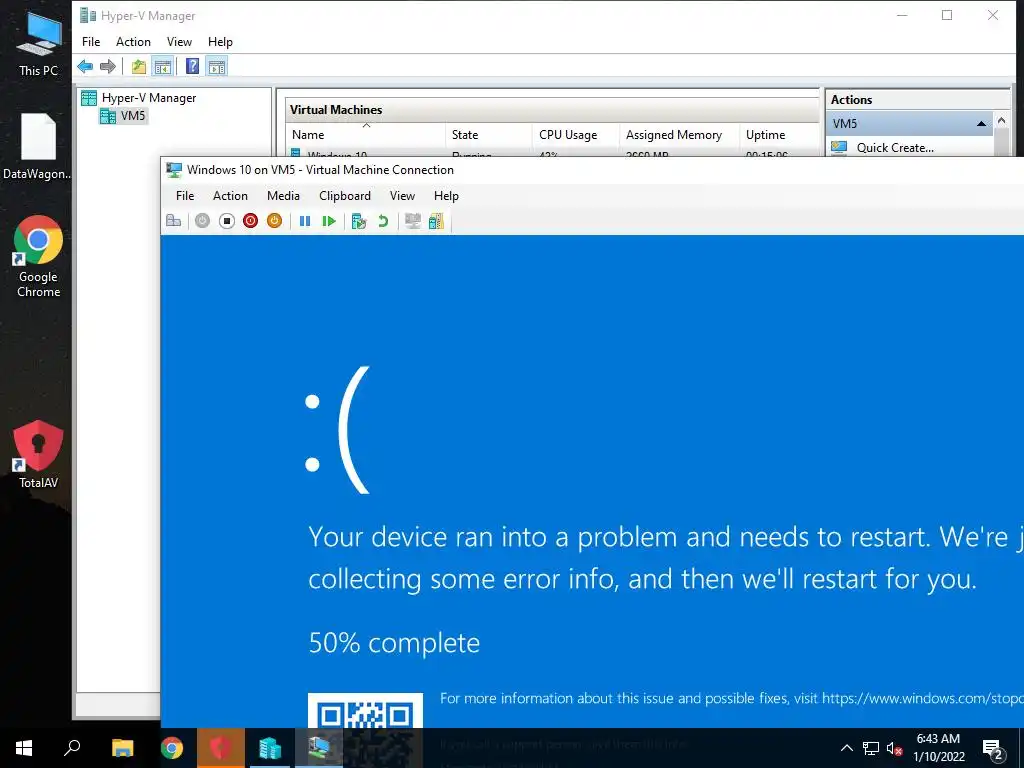Viewport: 1024px width, 768px height.
Task: Click the grayed Start power icon in VM toolbar
Action: (x=202, y=221)
